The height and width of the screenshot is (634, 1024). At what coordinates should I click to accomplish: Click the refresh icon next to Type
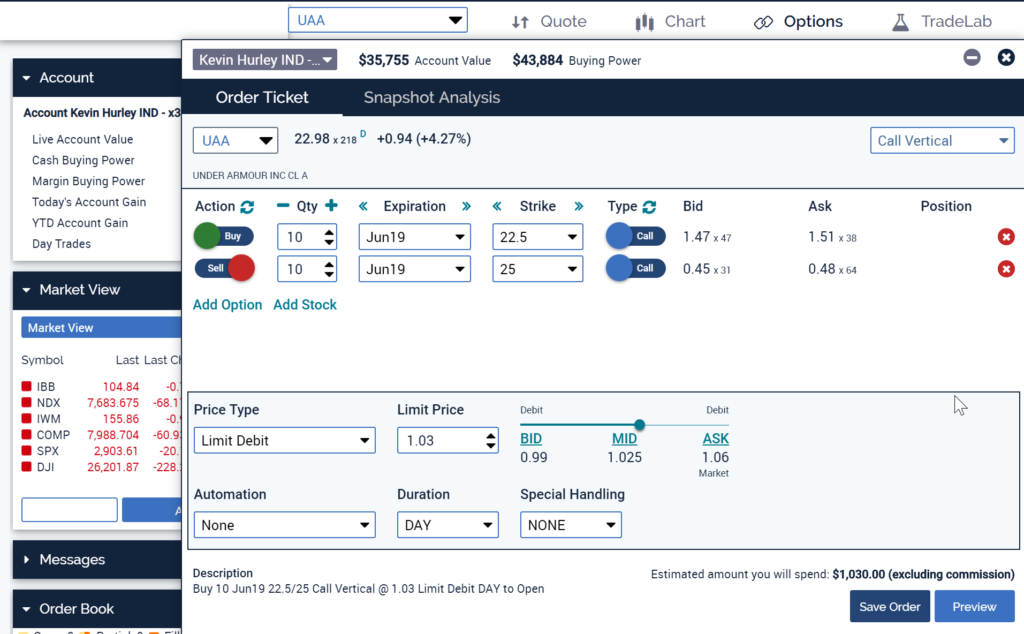[x=649, y=207]
